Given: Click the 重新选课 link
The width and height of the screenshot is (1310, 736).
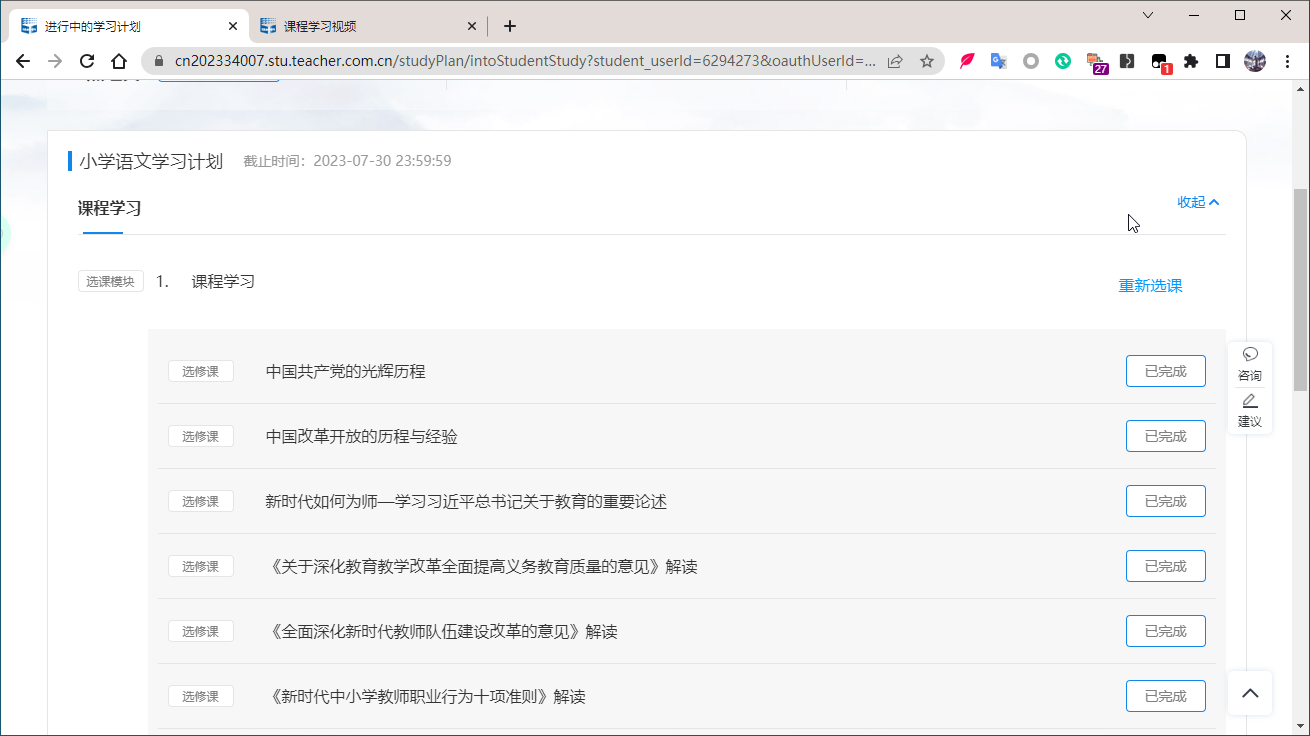Looking at the screenshot, I should click(1150, 286).
